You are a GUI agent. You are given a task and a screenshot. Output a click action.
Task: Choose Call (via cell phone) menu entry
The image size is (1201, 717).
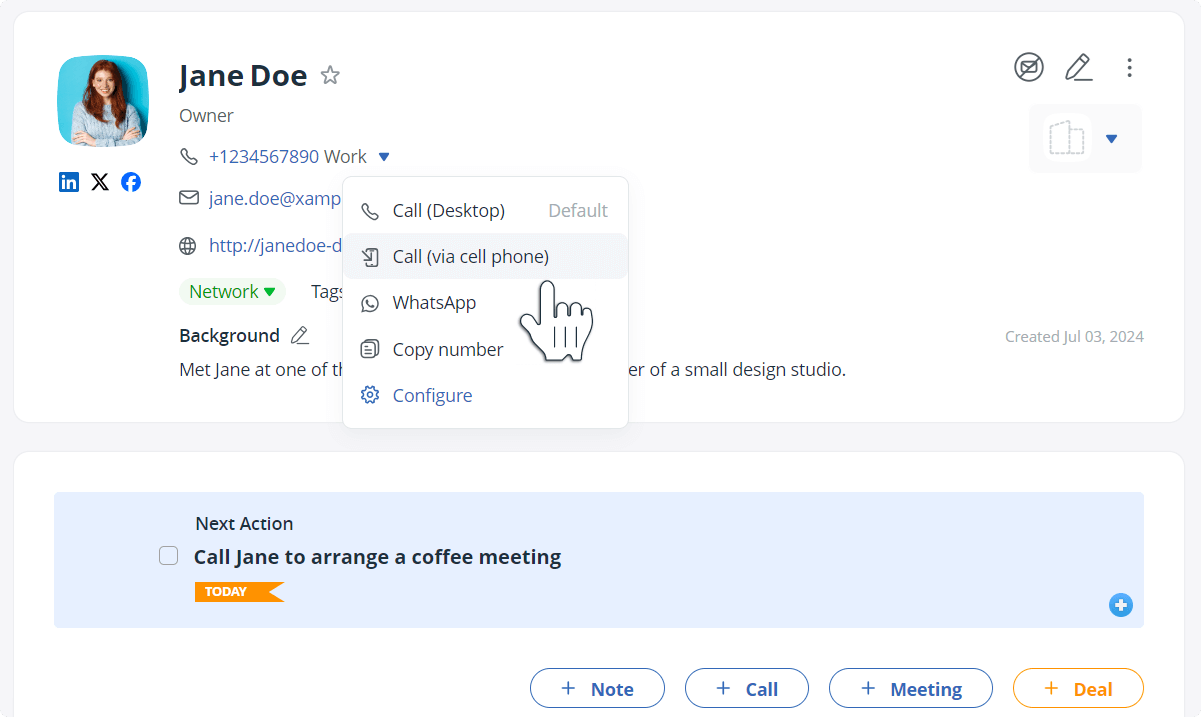pos(470,256)
